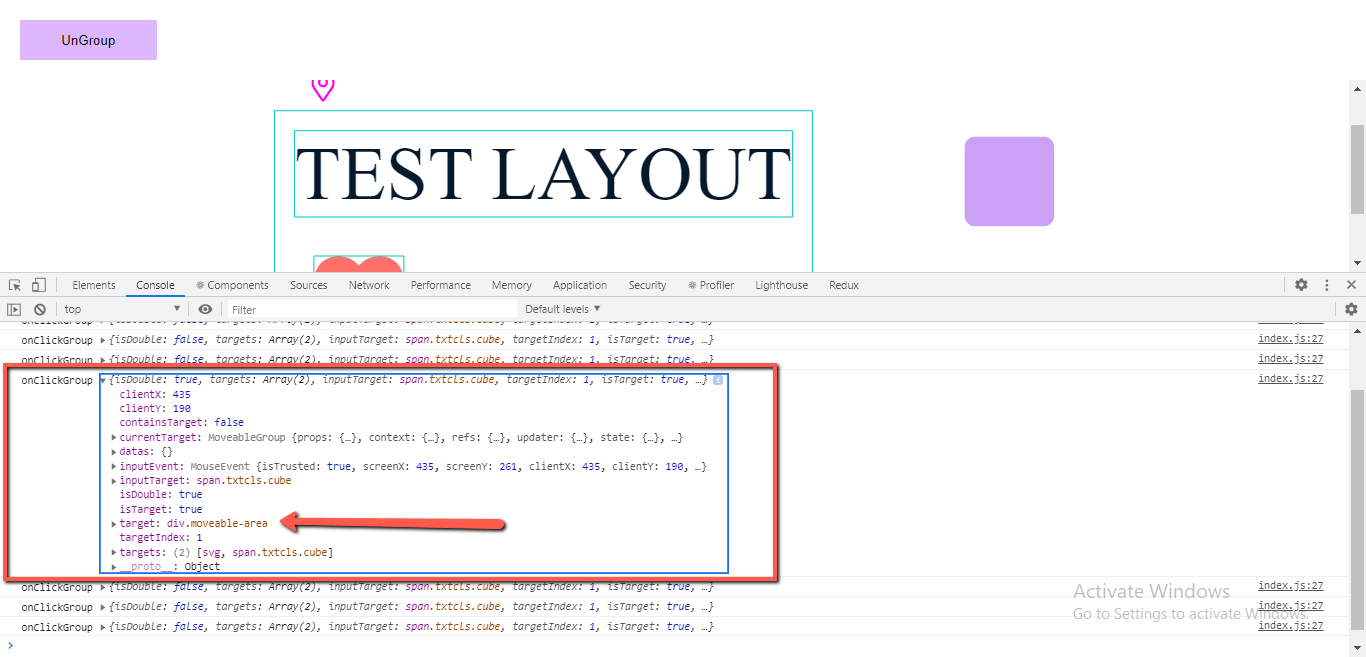Toggle the device toolbar icon
Image resolution: width=1366 pixels, height=657 pixels.
pyautogui.click(x=39, y=285)
